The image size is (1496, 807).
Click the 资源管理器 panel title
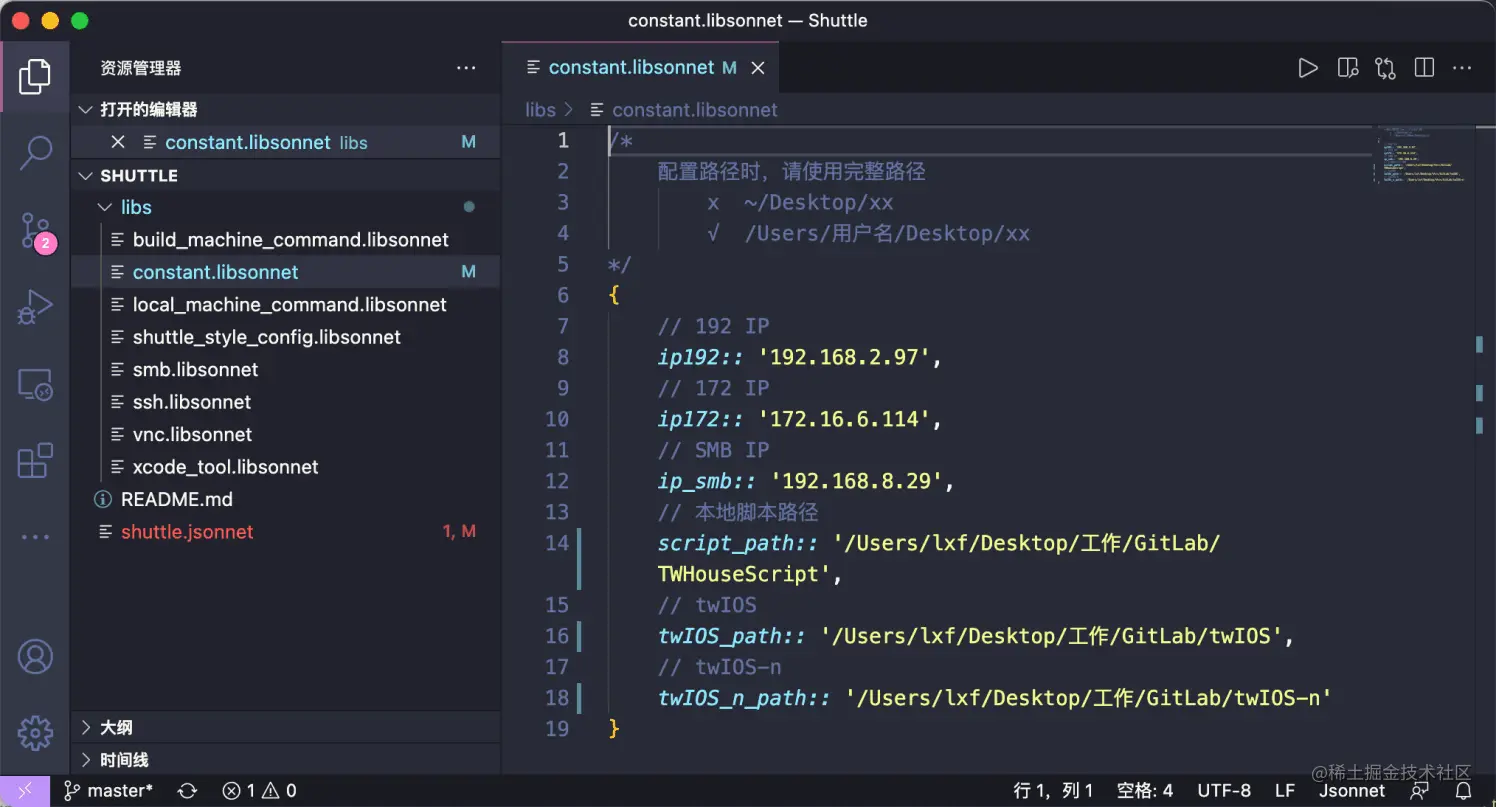click(141, 68)
